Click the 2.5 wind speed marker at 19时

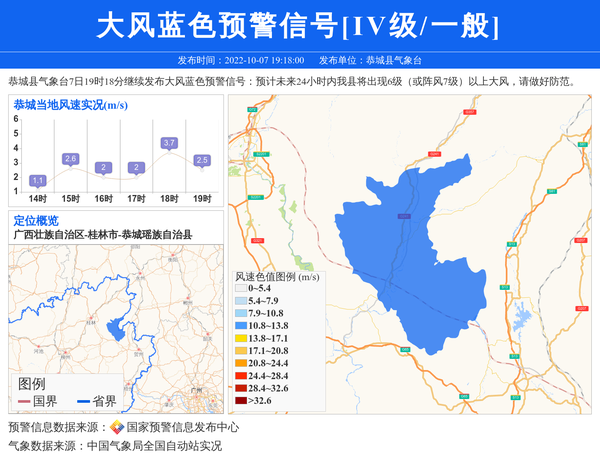tap(202, 160)
